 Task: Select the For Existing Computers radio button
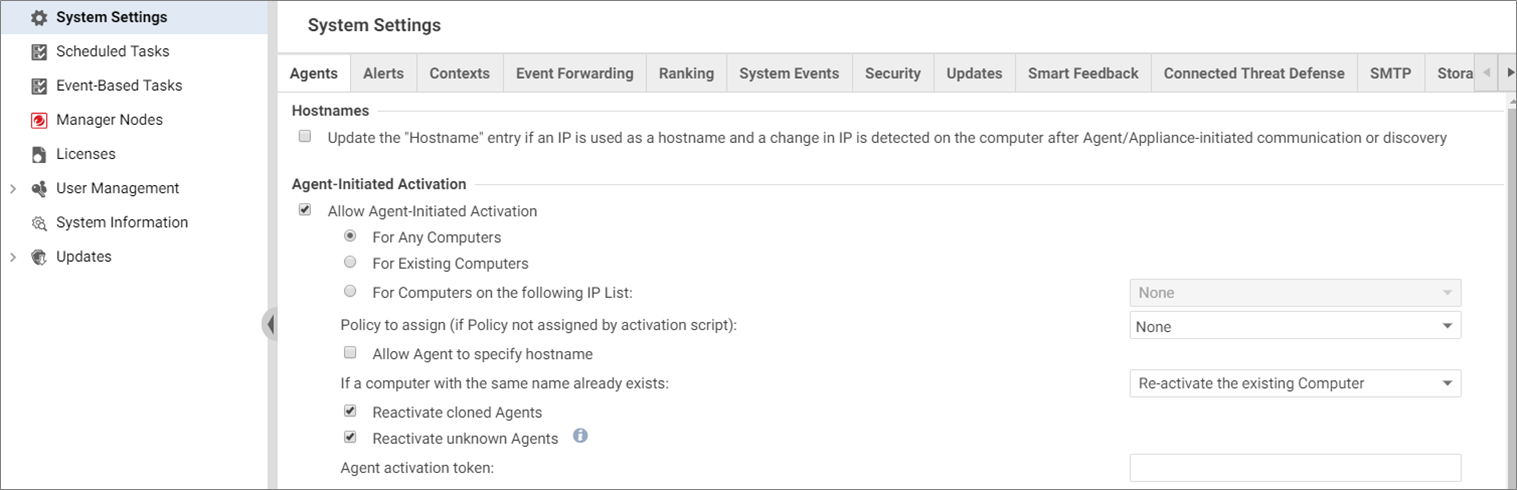tap(350, 263)
